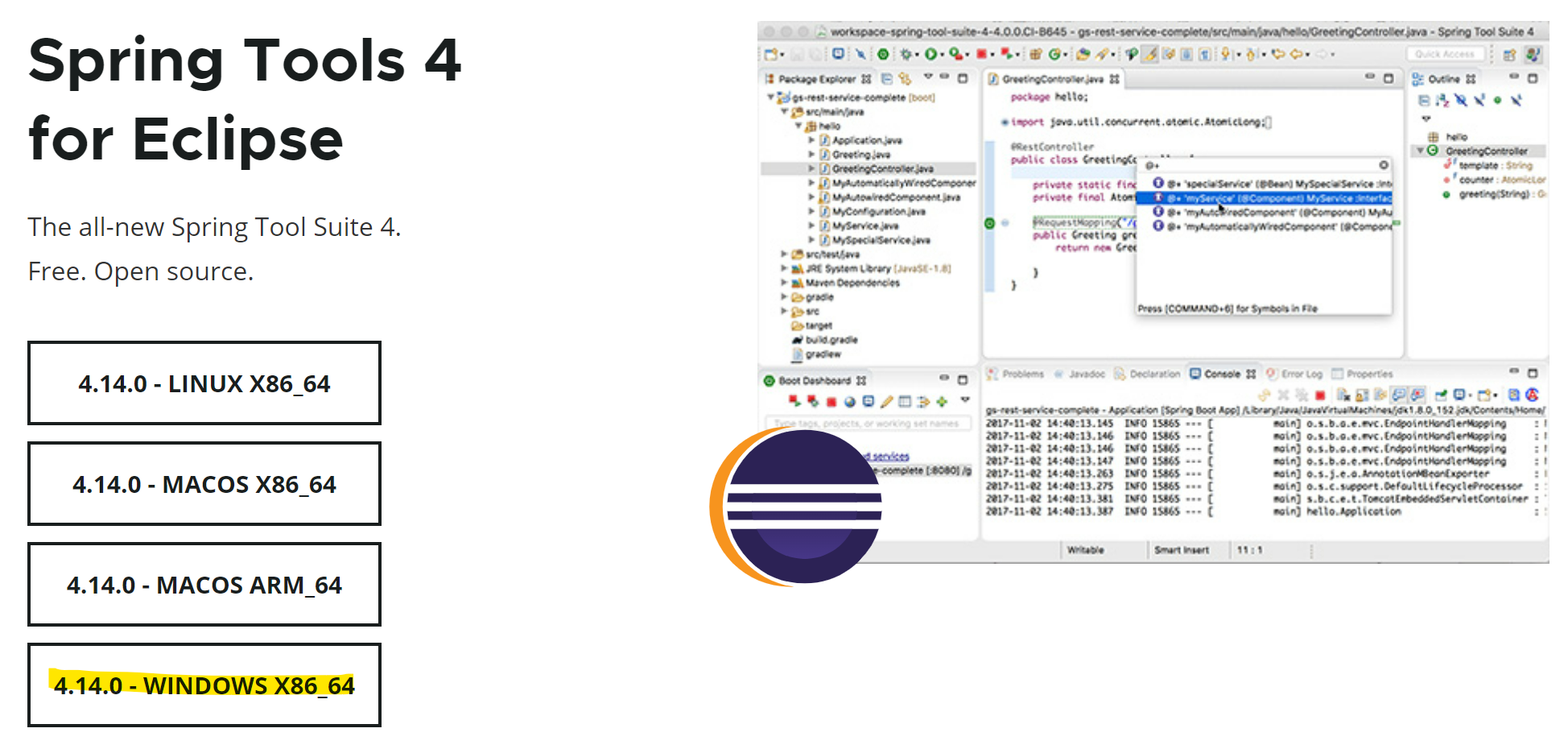Click the red Stop square in main toolbar

(981, 54)
